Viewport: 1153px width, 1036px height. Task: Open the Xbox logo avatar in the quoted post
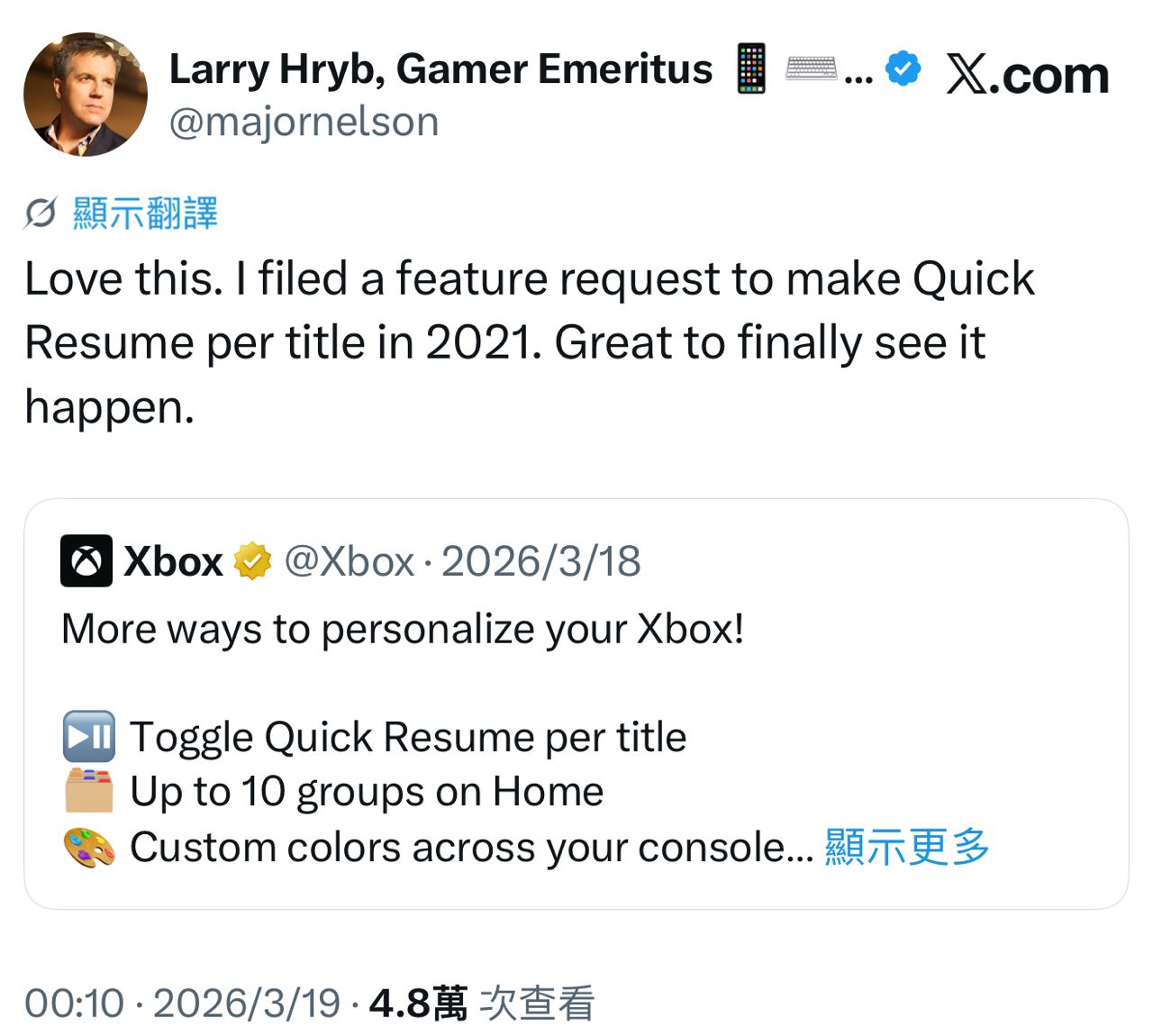[x=86, y=560]
